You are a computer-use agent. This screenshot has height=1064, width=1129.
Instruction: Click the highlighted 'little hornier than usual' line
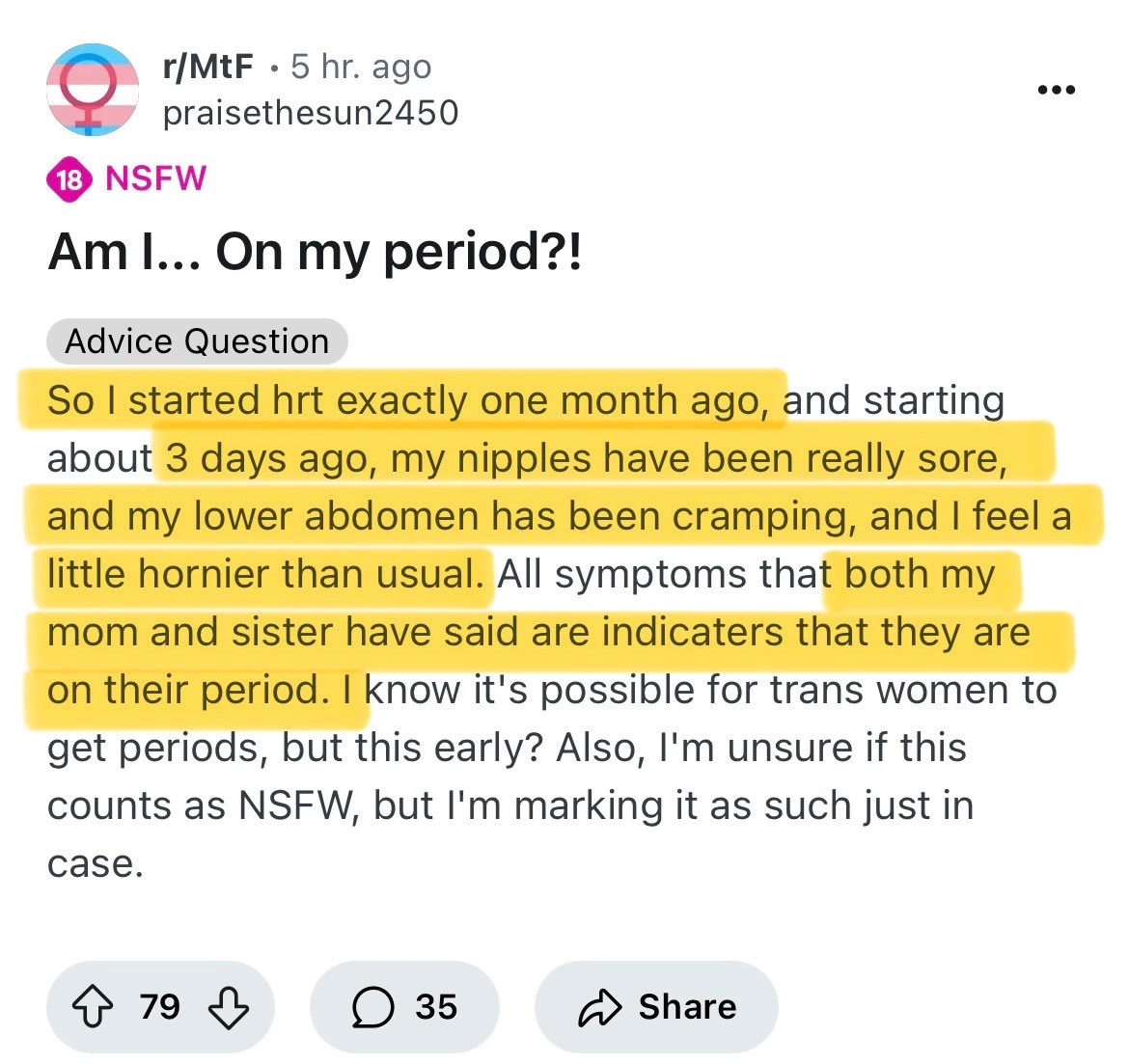(x=263, y=575)
